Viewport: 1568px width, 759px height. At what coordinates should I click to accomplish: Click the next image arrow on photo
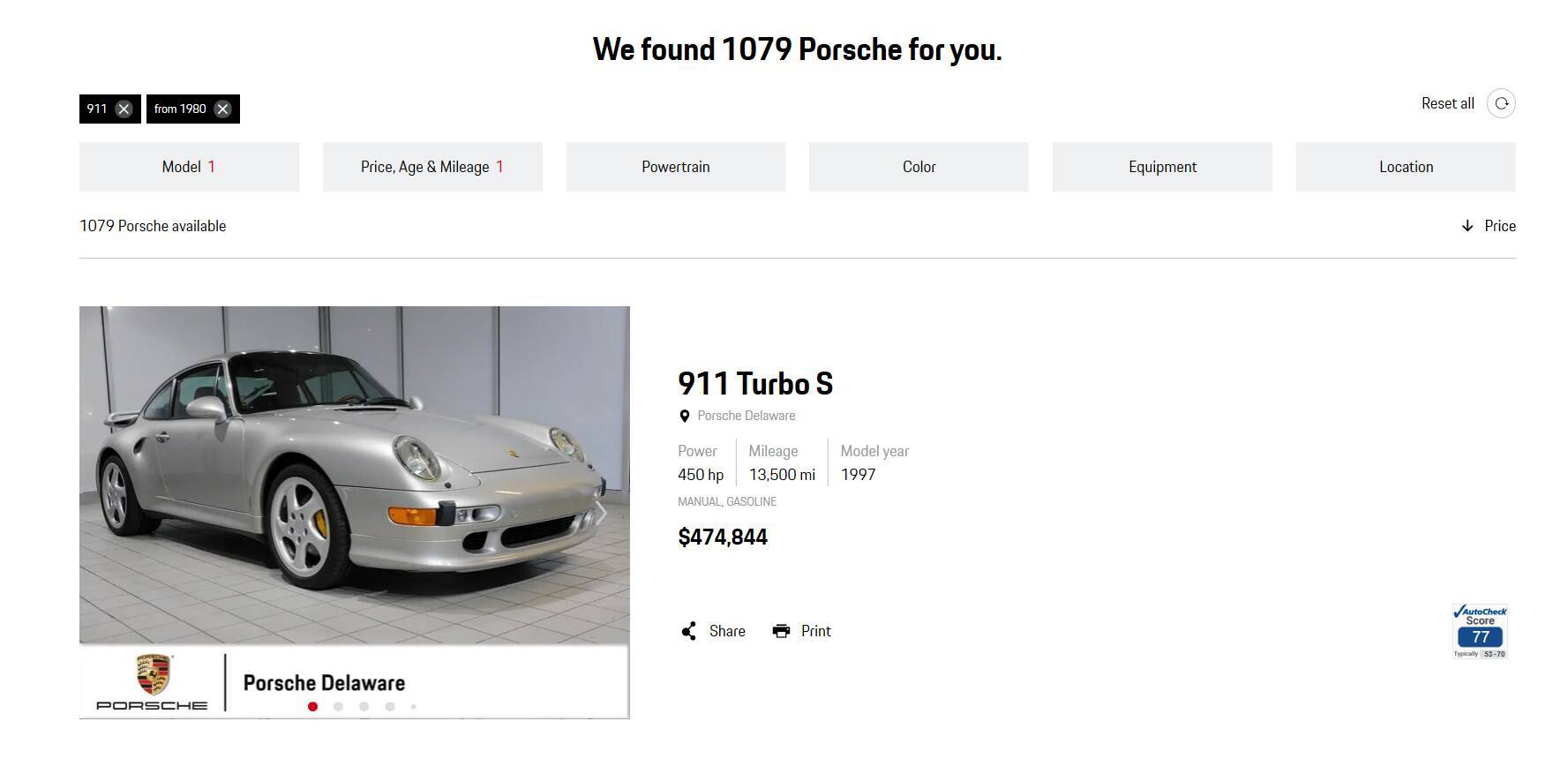point(601,514)
